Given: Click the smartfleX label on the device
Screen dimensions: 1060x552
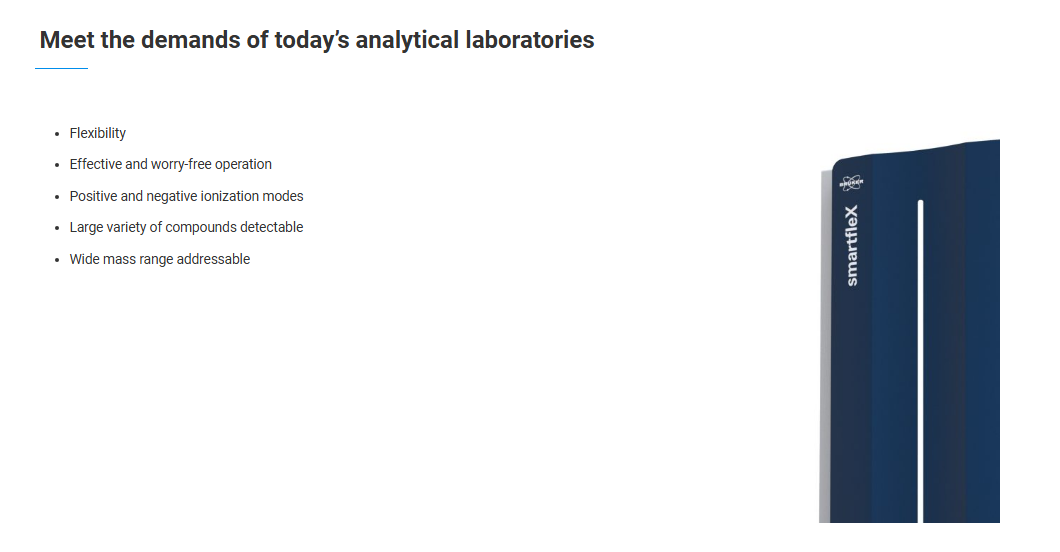Looking at the screenshot, I should click(852, 245).
